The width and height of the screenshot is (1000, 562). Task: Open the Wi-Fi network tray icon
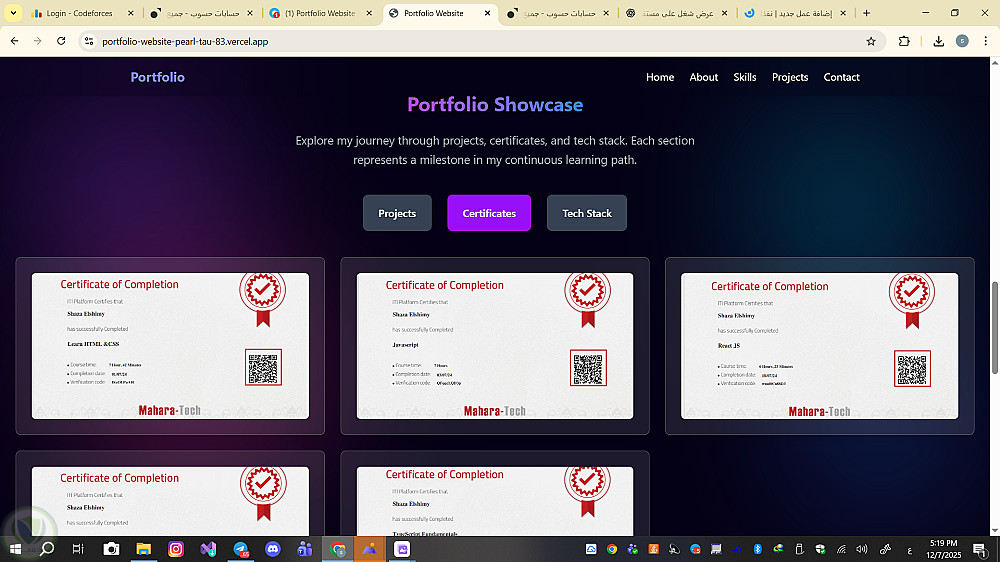(841, 549)
